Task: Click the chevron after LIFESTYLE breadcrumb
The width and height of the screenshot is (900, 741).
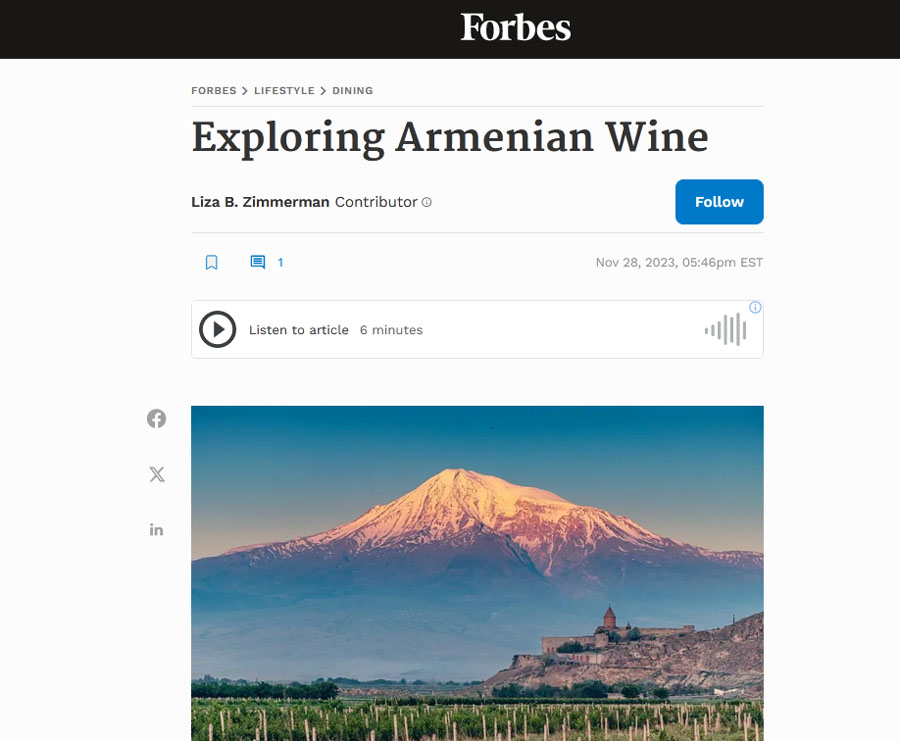Action: (323, 91)
